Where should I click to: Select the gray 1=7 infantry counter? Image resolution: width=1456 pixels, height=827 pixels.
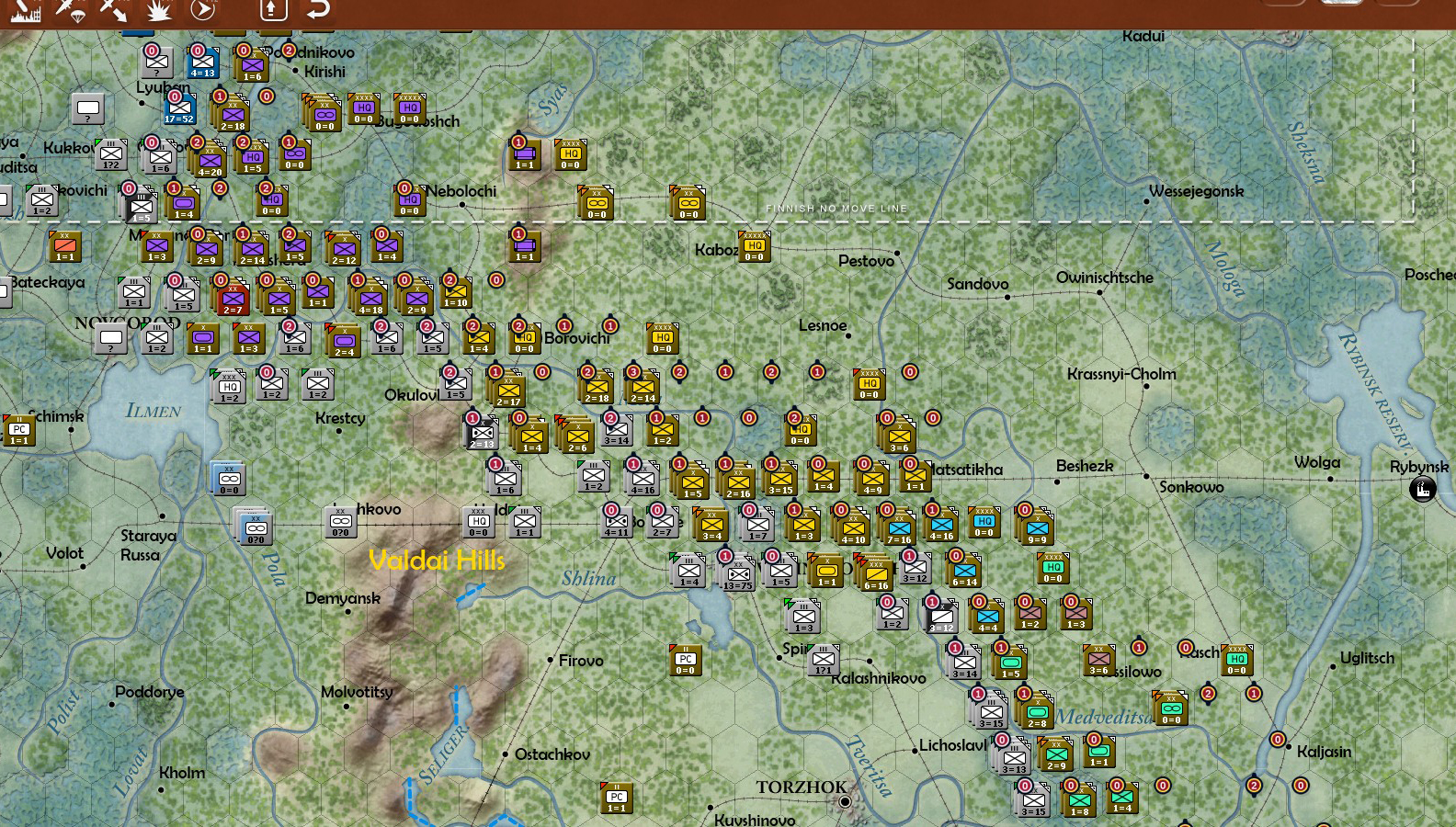click(757, 525)
